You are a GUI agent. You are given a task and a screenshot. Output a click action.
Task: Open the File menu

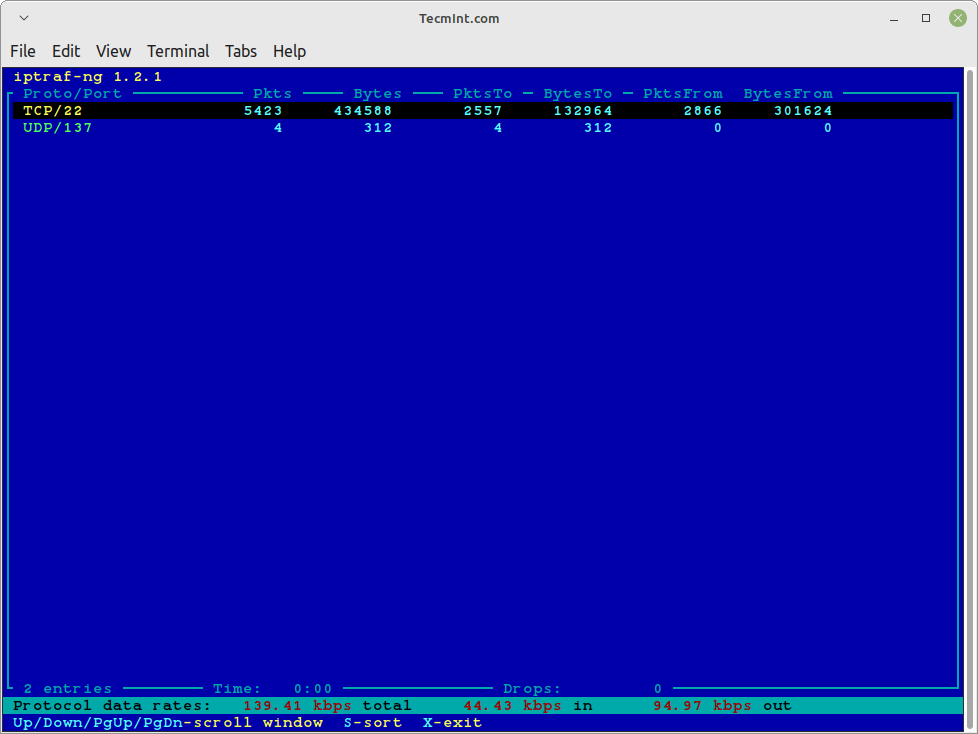pyautogui.click(x=23, y=51)
